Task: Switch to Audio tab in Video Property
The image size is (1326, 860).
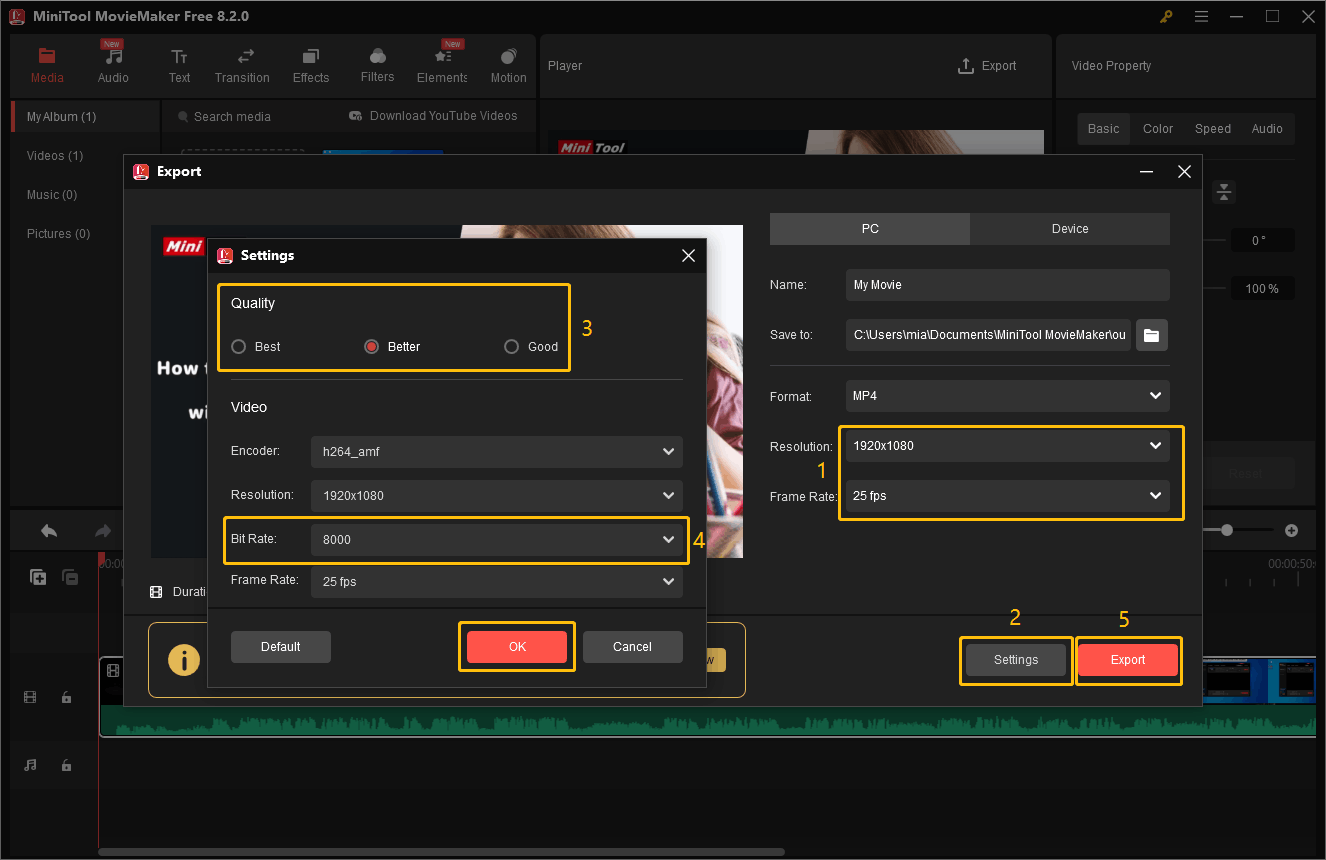Action: pos(1267,129)
